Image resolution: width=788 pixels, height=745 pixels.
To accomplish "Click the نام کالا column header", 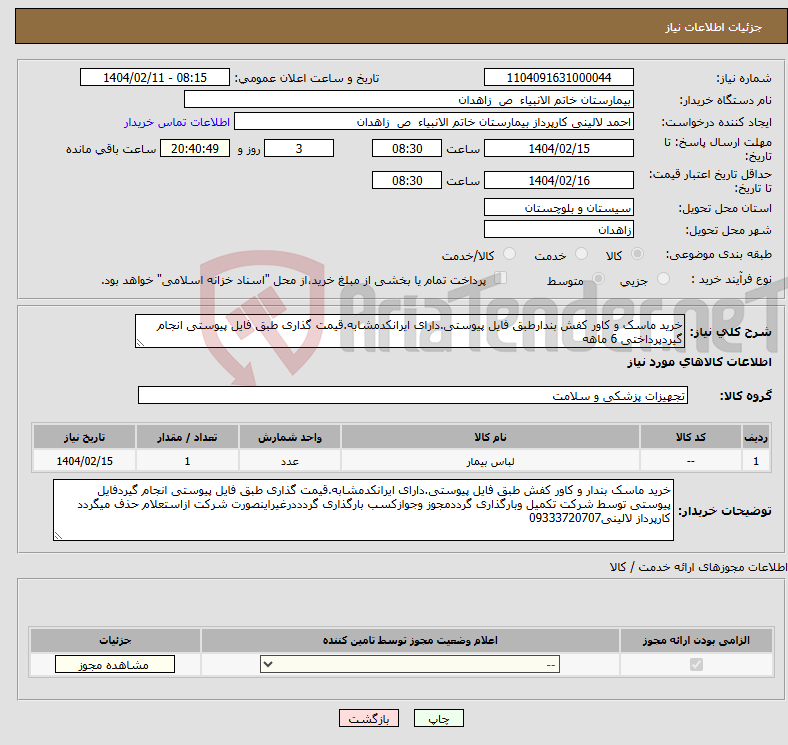I will (490, 437).
